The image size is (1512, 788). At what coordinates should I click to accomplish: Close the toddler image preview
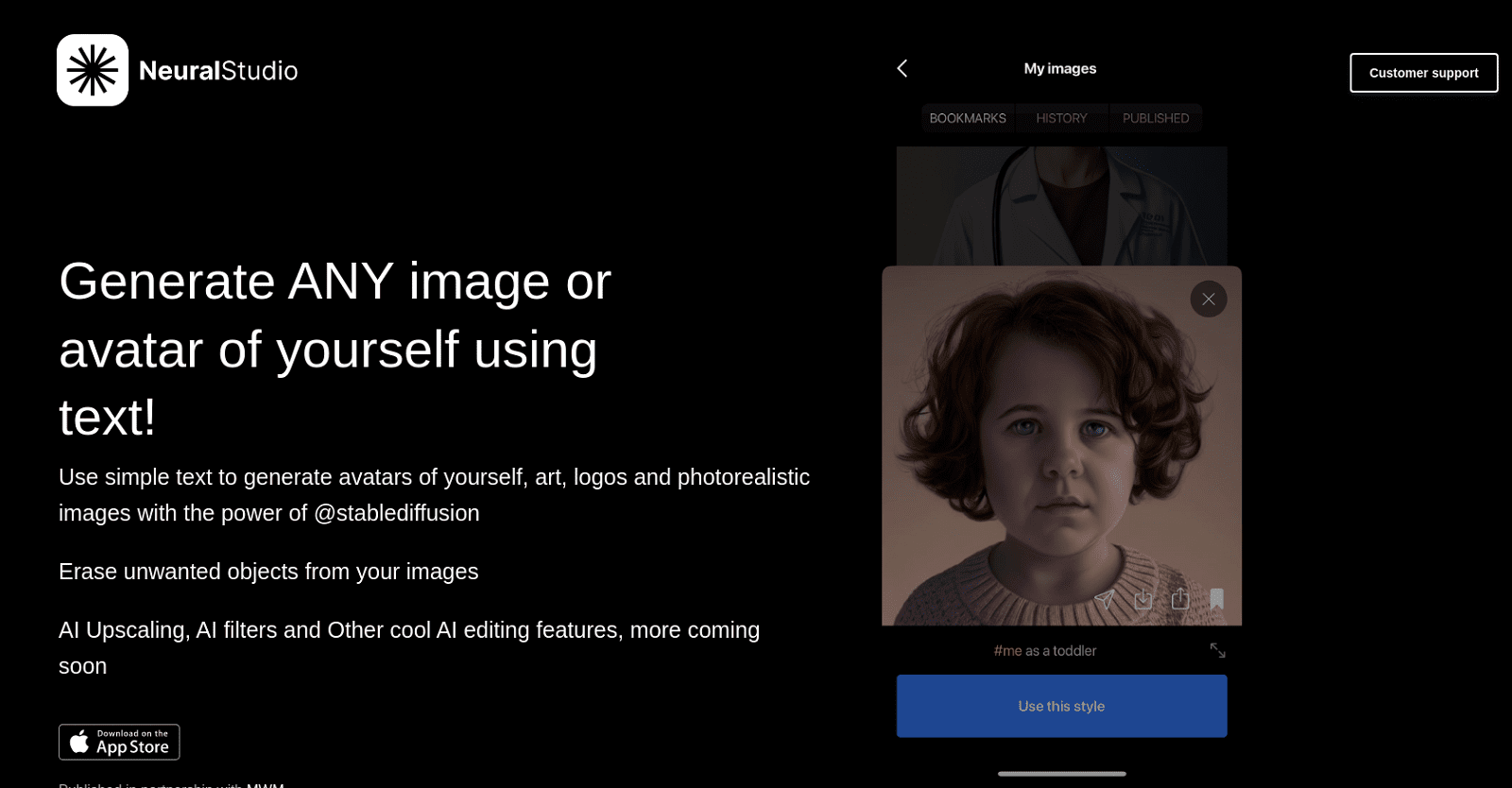point(1208,299)
